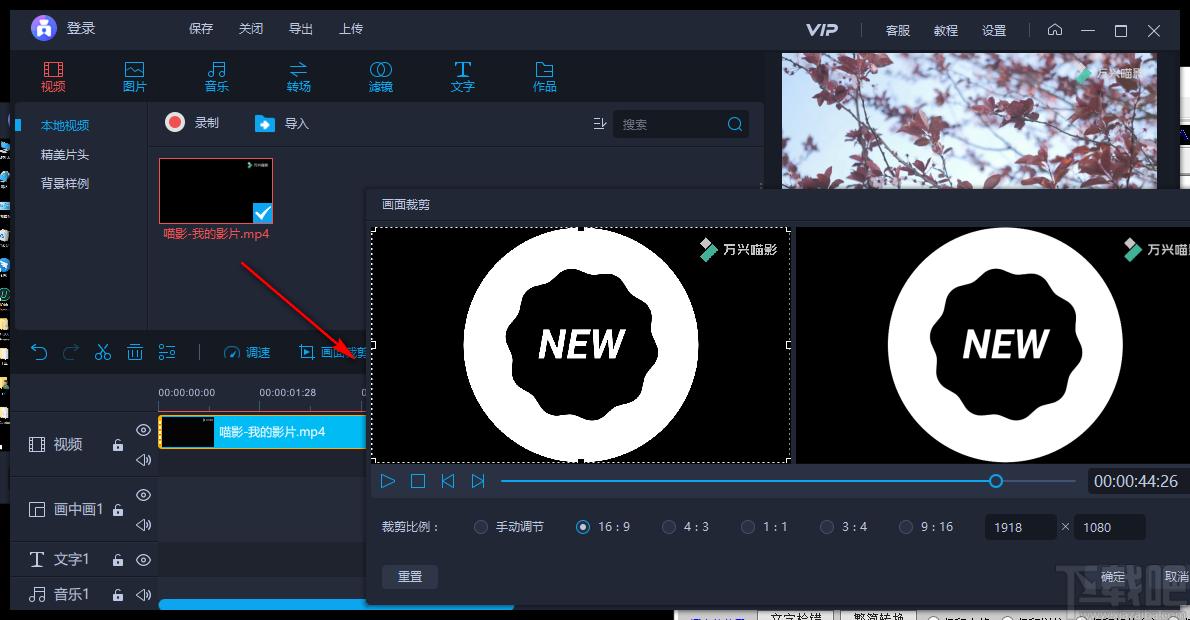Open the 设置 settings menu
Image resolution: width=1190 pixels, height=620 pixels.
click(x=994, y=30)
